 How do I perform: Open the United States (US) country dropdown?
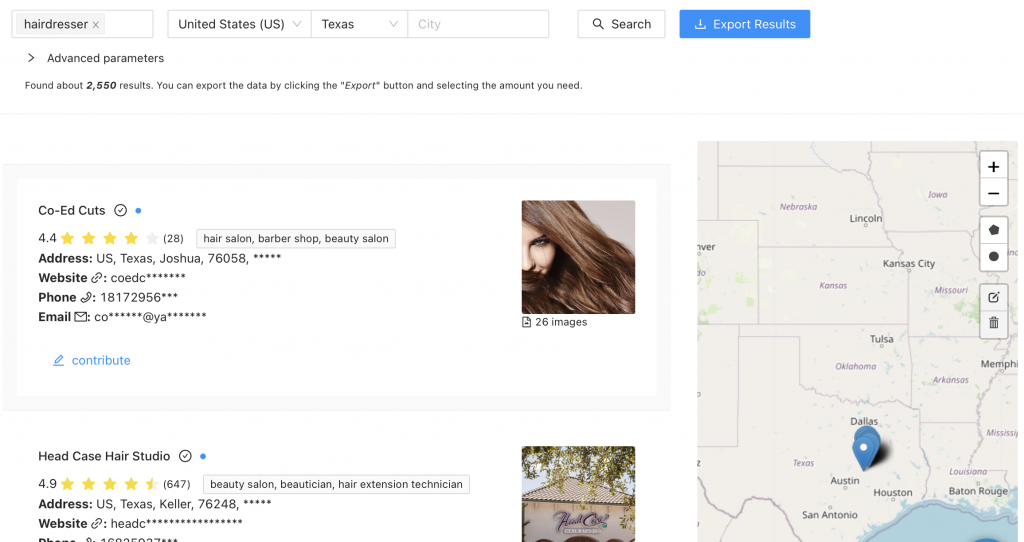coord(239,24)
